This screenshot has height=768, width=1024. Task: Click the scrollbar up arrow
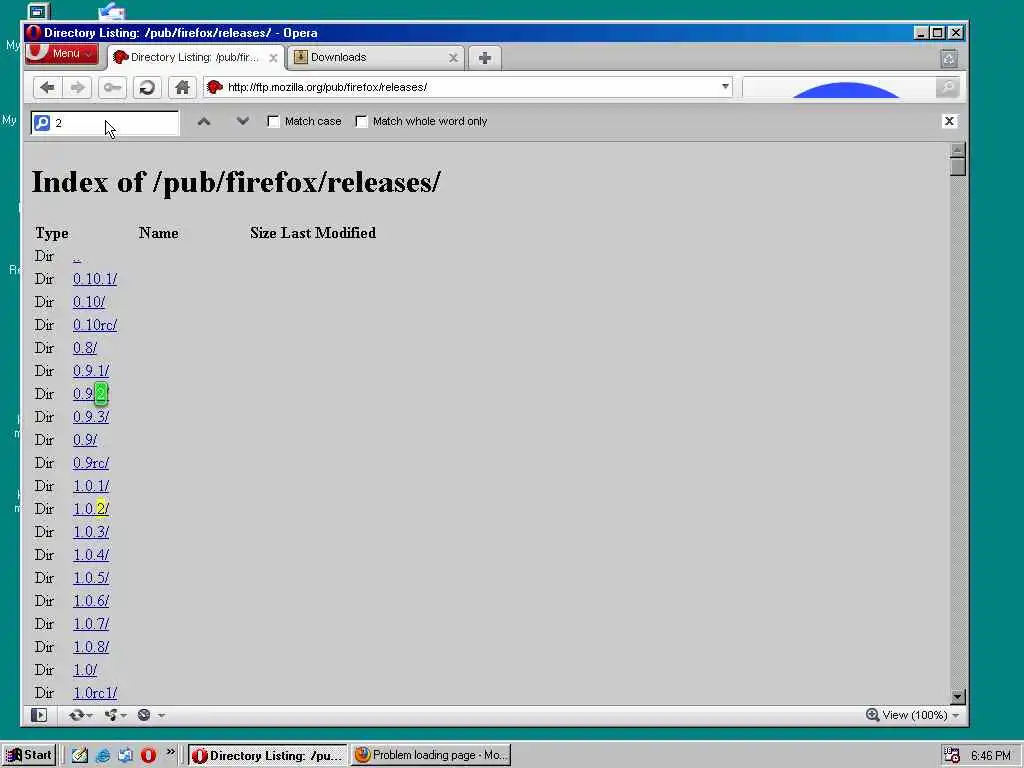point(957,150)
